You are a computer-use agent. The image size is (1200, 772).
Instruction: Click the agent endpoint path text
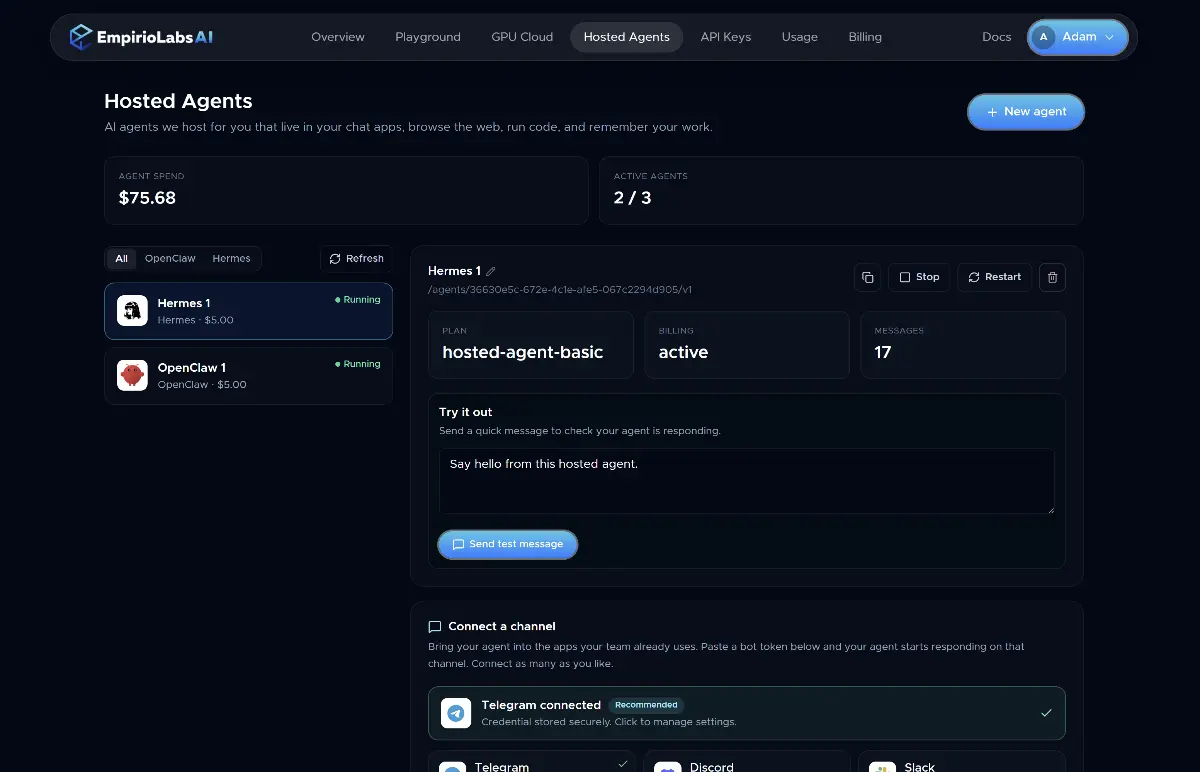click(560, 290)
